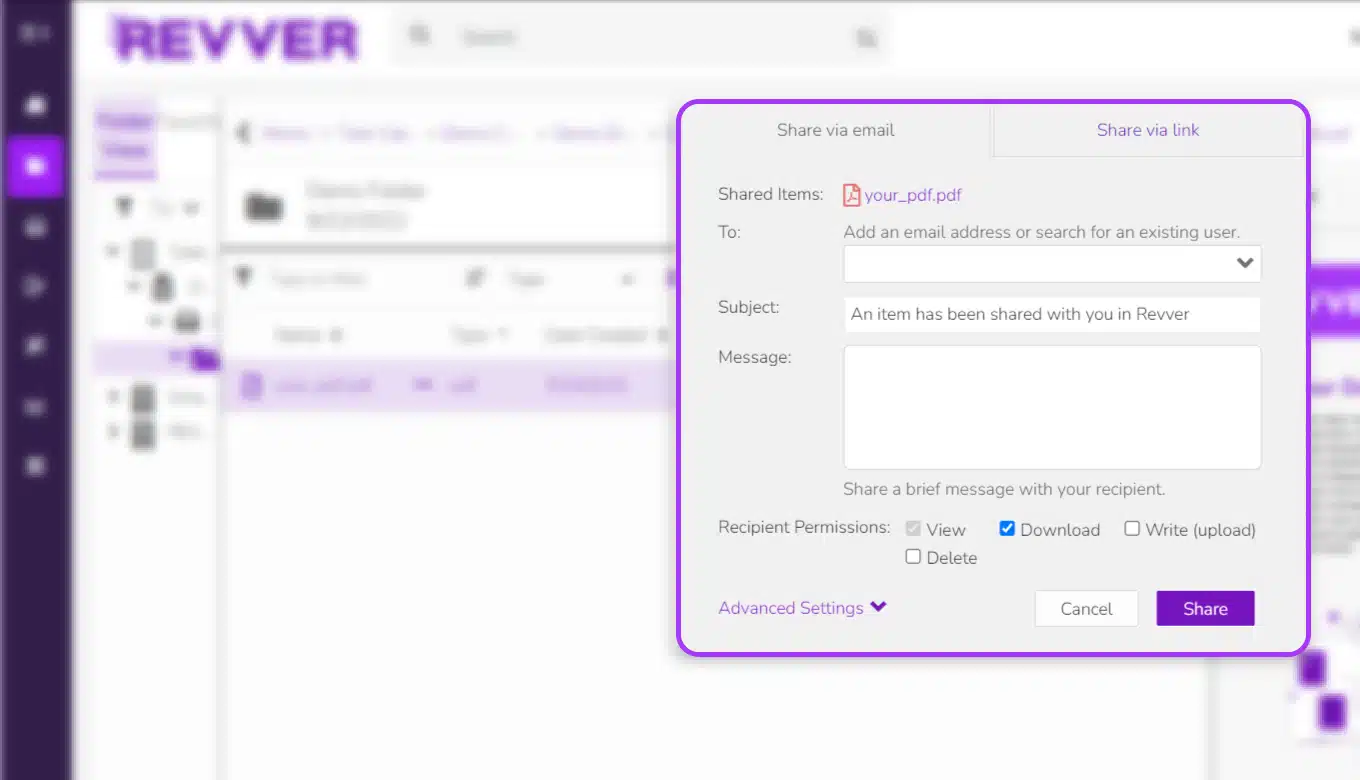Focus the blurred Search box in top bar
The height and width of the screenshot is (780, 1360).
[640, 37]
